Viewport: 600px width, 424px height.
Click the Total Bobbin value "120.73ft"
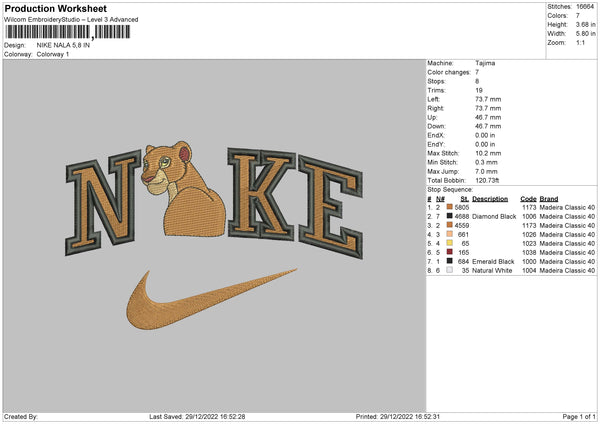[x=487, y=180]
